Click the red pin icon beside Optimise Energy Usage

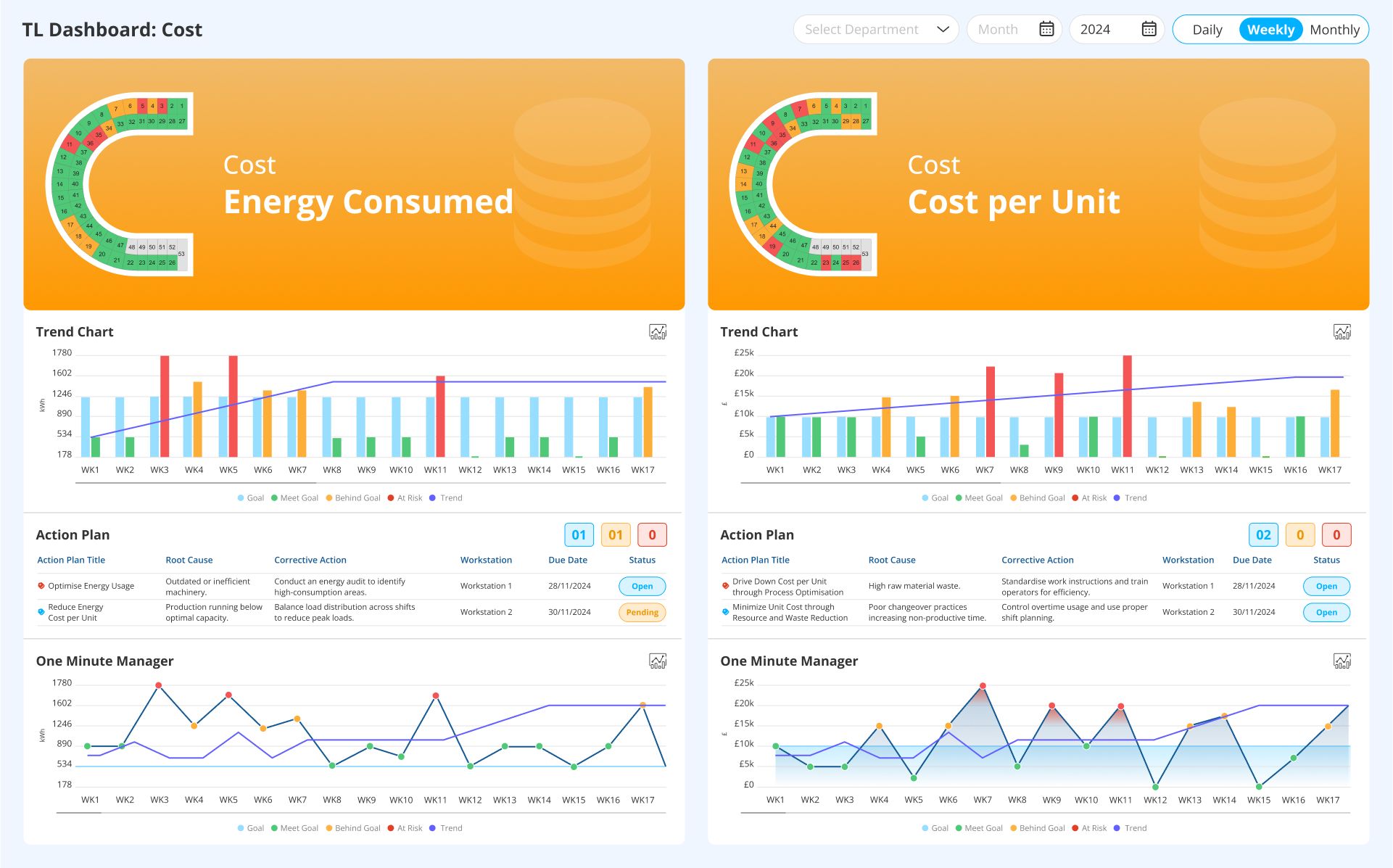pos(41,585)
